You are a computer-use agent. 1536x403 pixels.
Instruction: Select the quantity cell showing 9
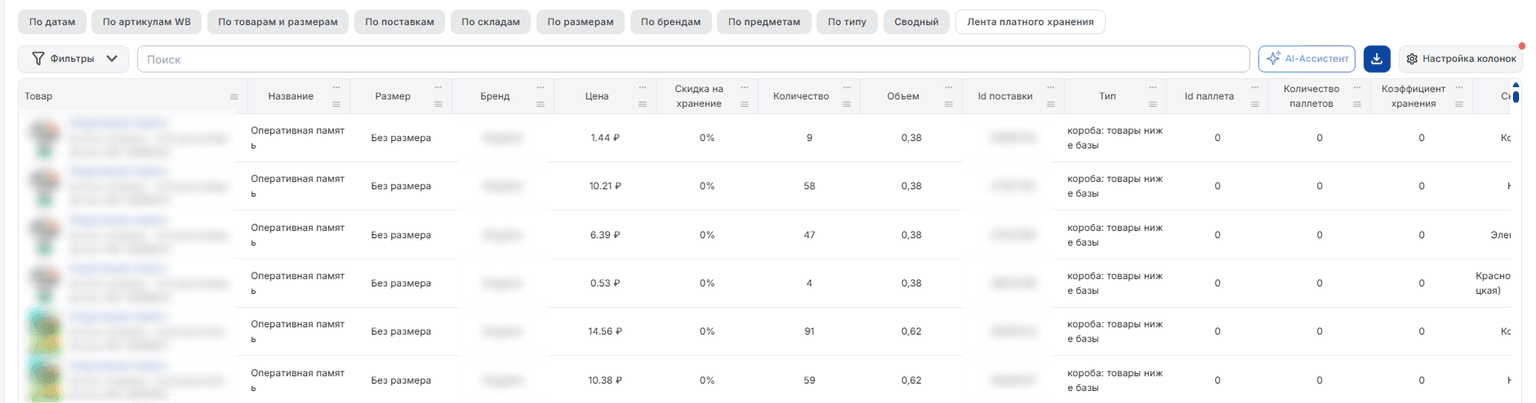[x=809, y=138]
